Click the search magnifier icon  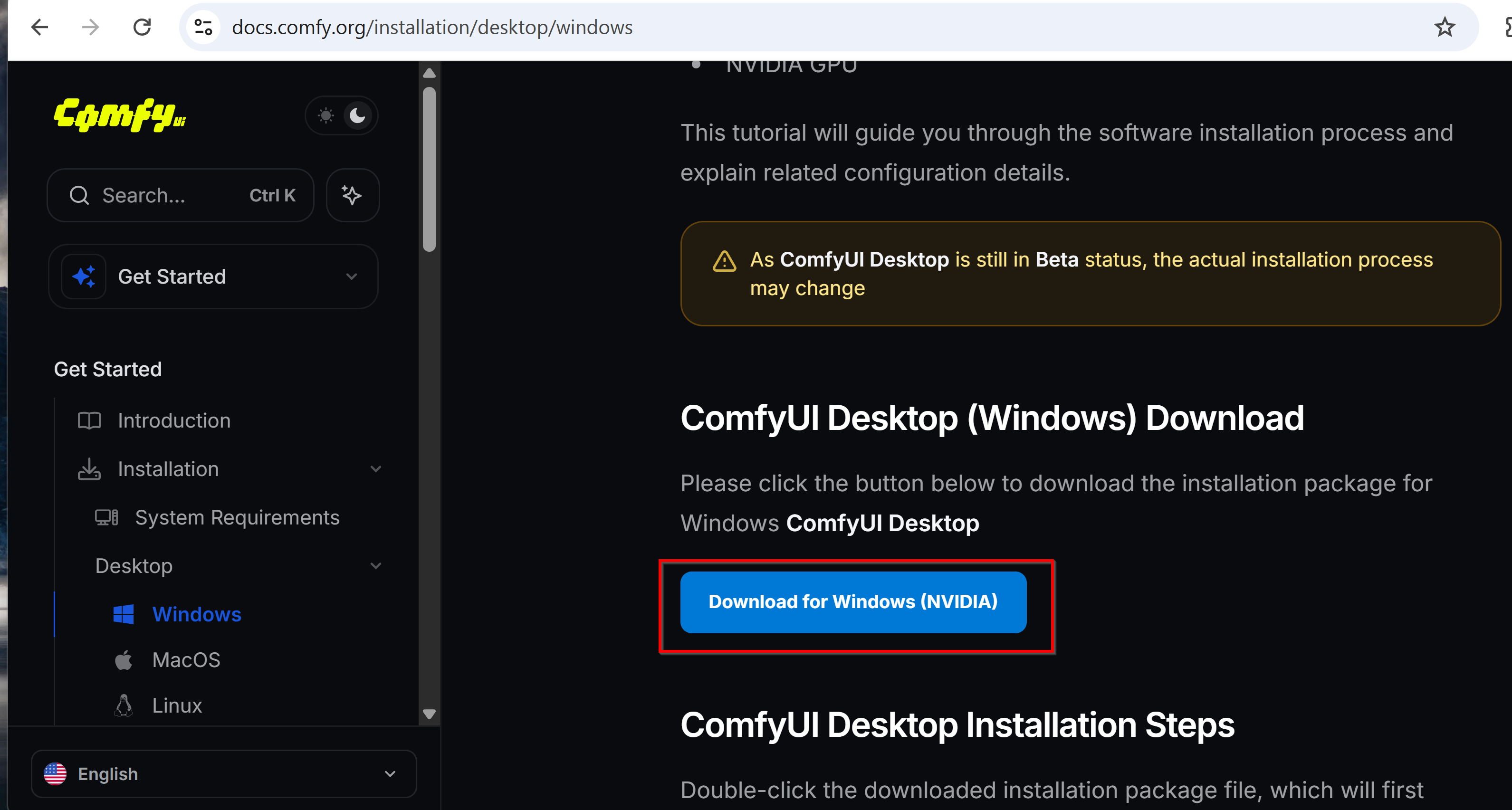(x=79, y=195)
